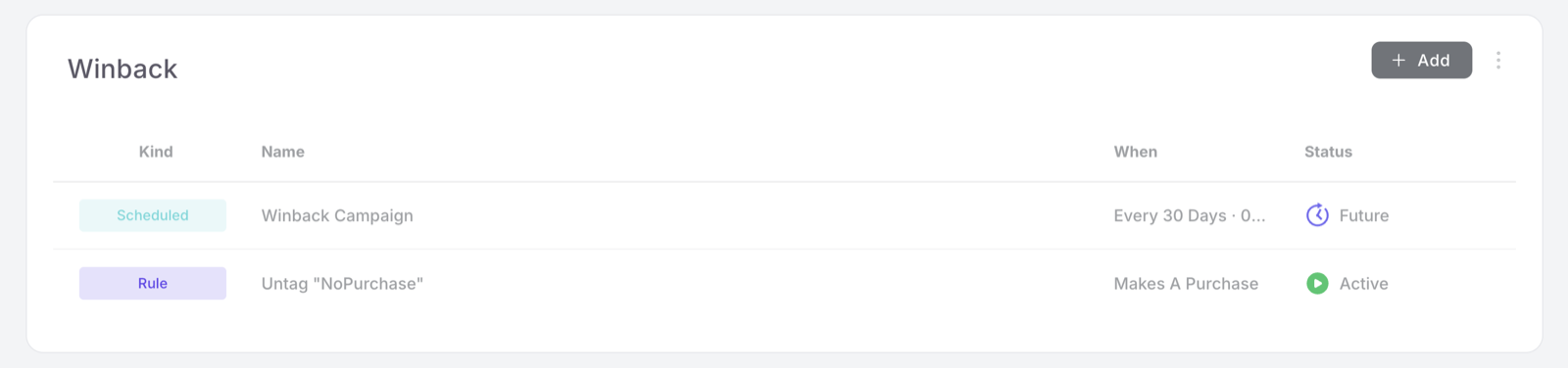Click the When column header
Viewport: 1568px width, 368px height.
[x=1135, y=152]
